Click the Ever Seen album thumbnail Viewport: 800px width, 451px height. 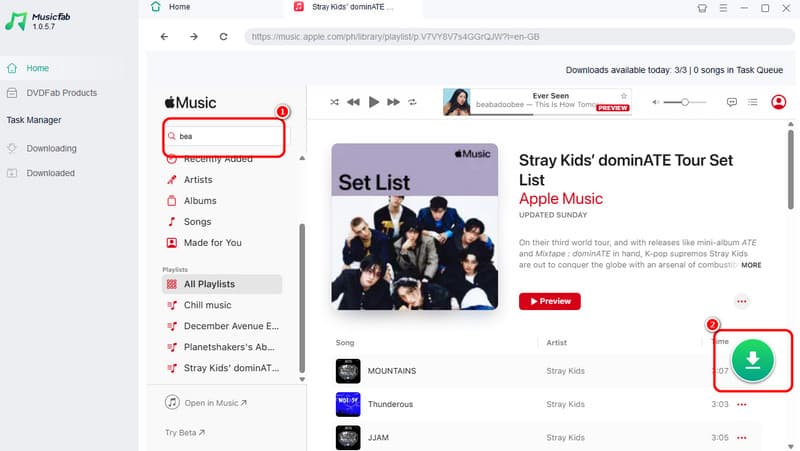pos(457,102)
